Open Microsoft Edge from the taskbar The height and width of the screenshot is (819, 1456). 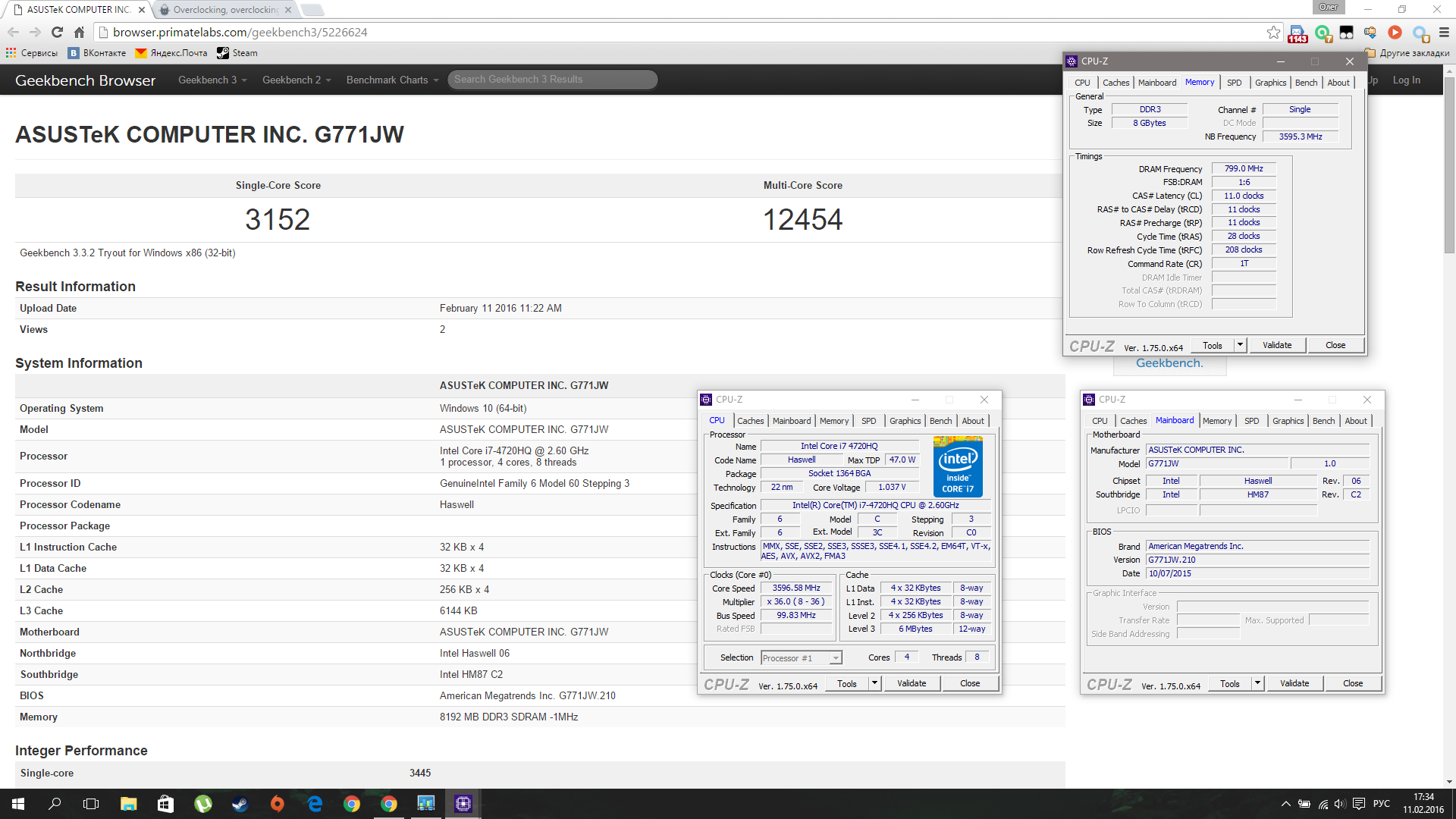(x=314, y=804)
